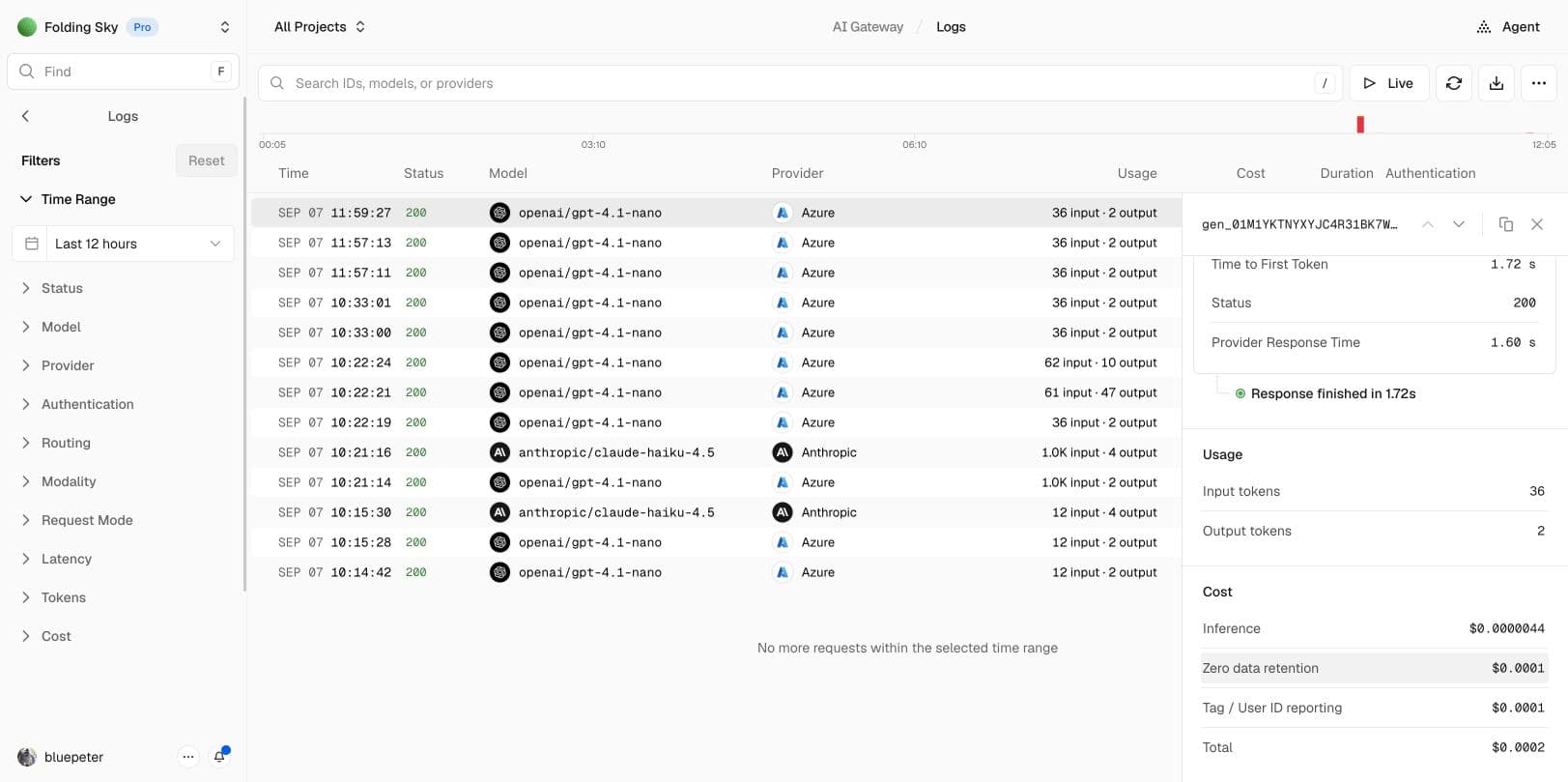Expand the Provider filter
The height and width of the screenshot is (782, 1568).
pos(58,365)
